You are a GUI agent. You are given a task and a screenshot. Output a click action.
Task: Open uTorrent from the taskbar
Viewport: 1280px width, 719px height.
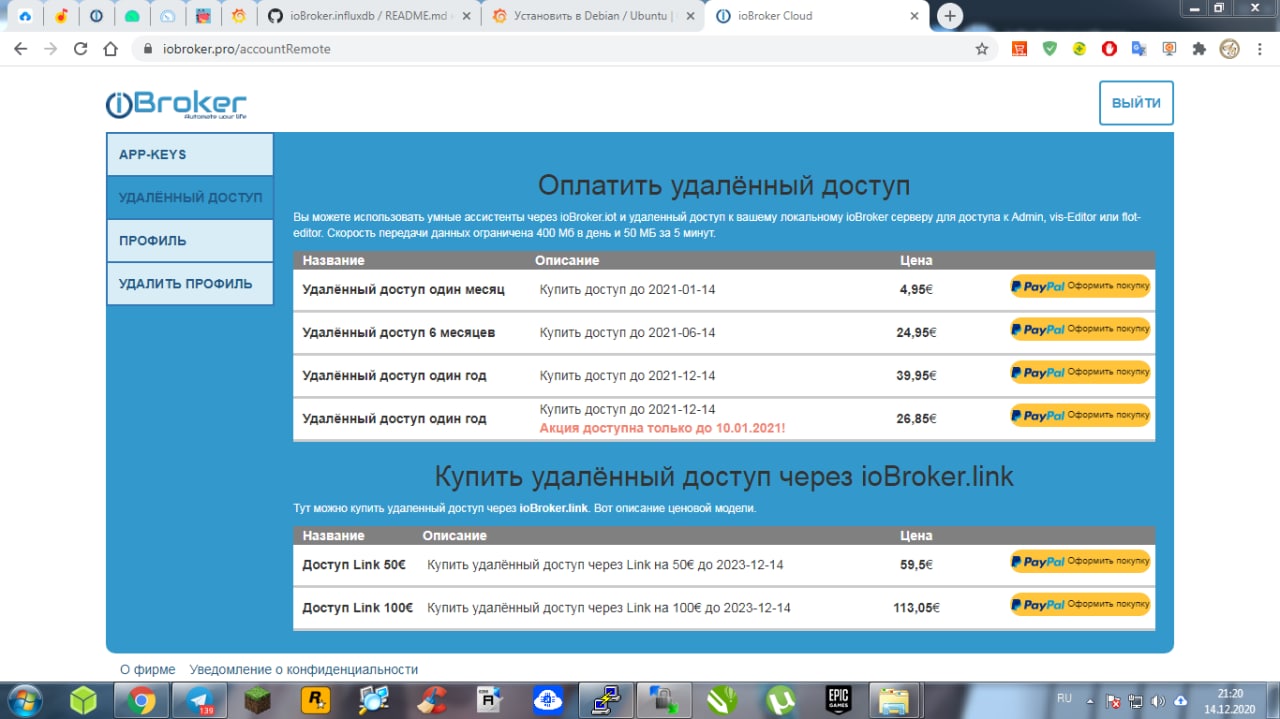[x=780, y=700]
